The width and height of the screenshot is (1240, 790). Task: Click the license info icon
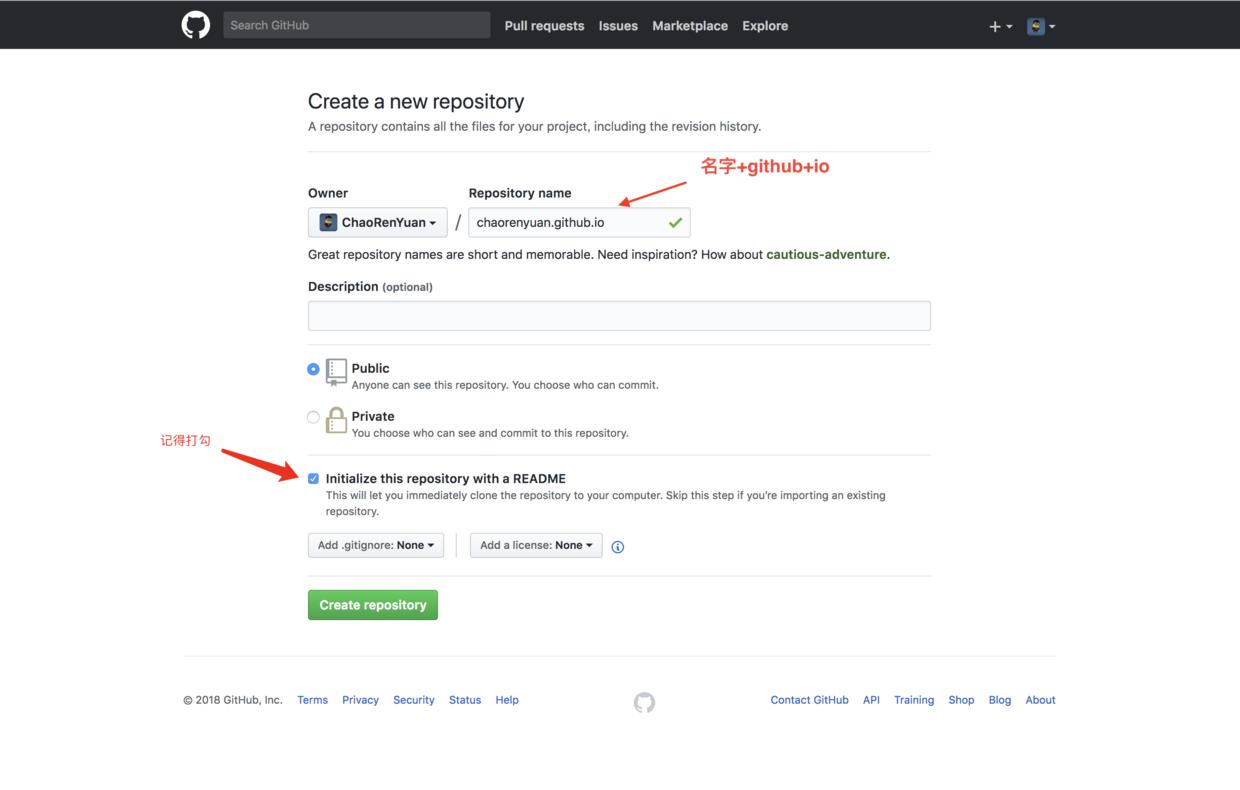click(x=618, y=547)
